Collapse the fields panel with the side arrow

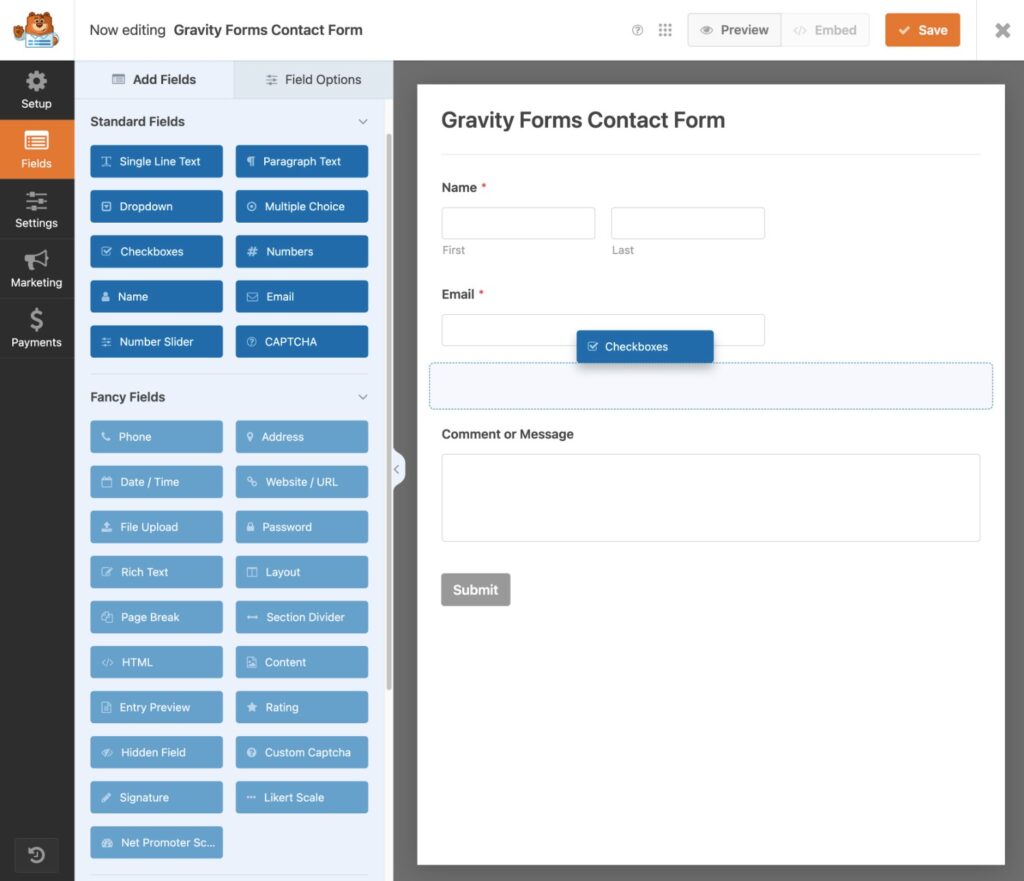point(397,468)
